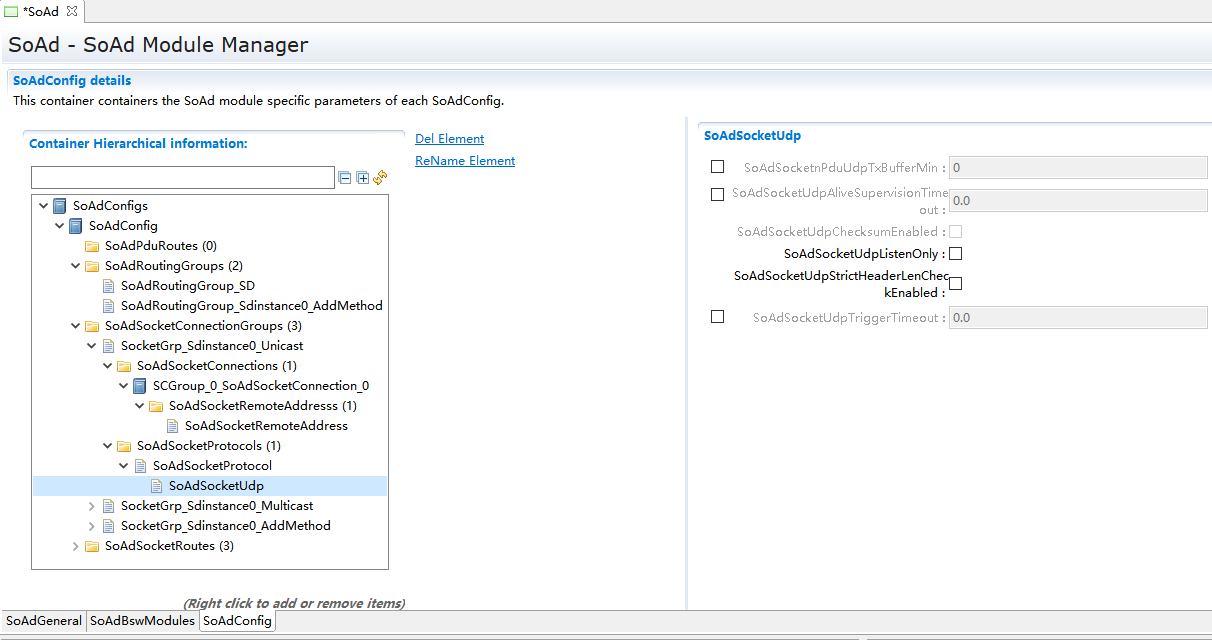Viewport: 1212px width, 640px height.
Task: Switch to the SoAdGeneral tab
Action: coord(44,621)
